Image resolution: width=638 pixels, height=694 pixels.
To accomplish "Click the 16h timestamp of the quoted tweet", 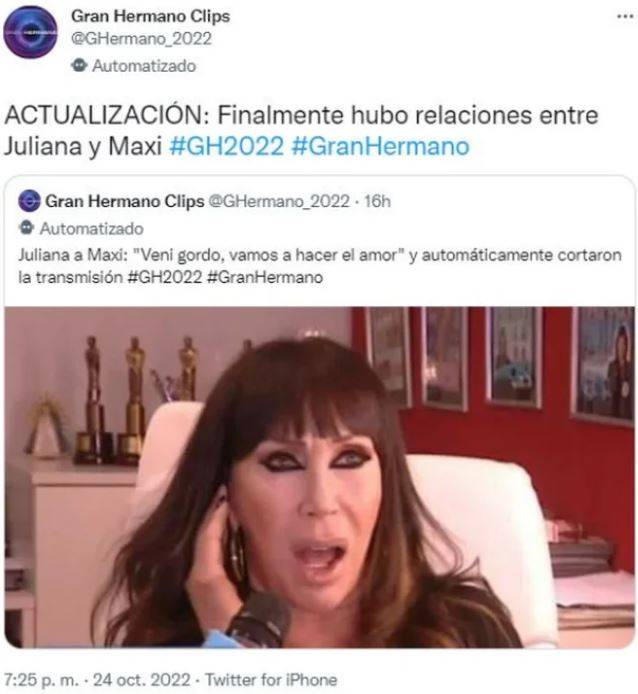I will [x=377, y=201].
